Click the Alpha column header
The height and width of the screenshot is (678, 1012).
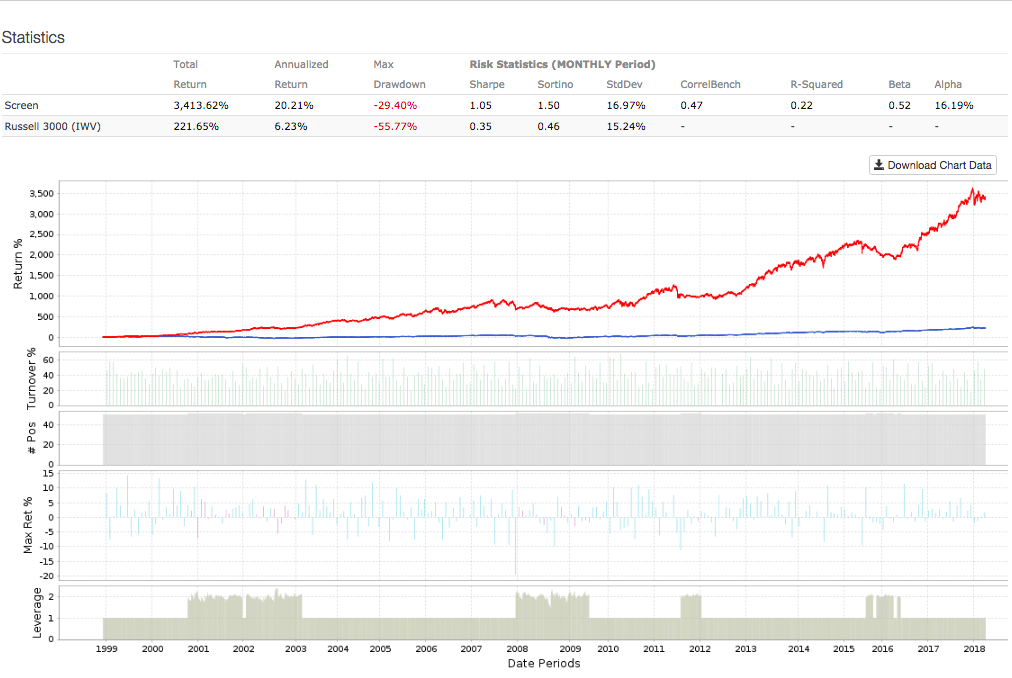click(x=947, y=84)
